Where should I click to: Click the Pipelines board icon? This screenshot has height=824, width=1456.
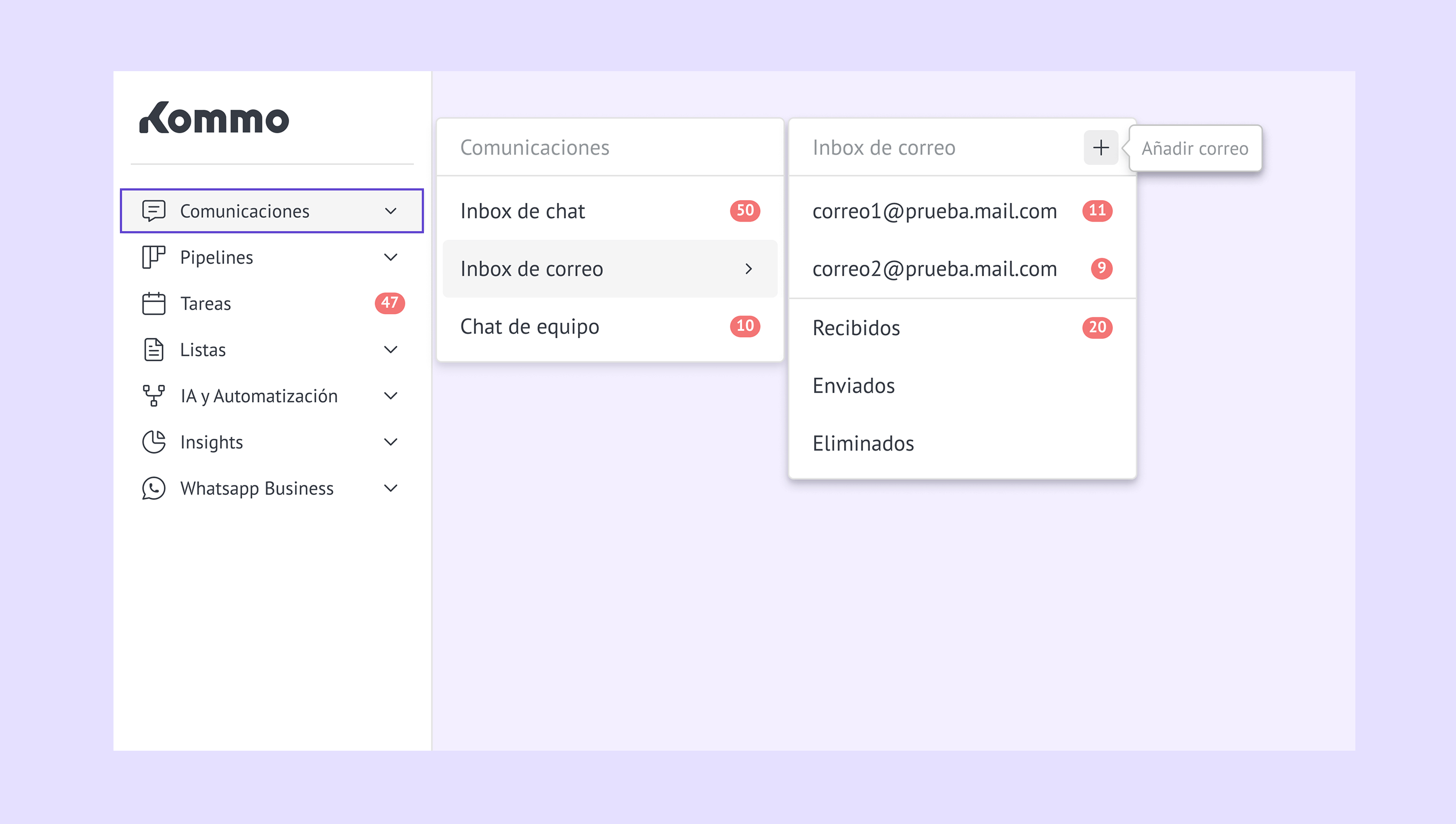tap(154, 257)
